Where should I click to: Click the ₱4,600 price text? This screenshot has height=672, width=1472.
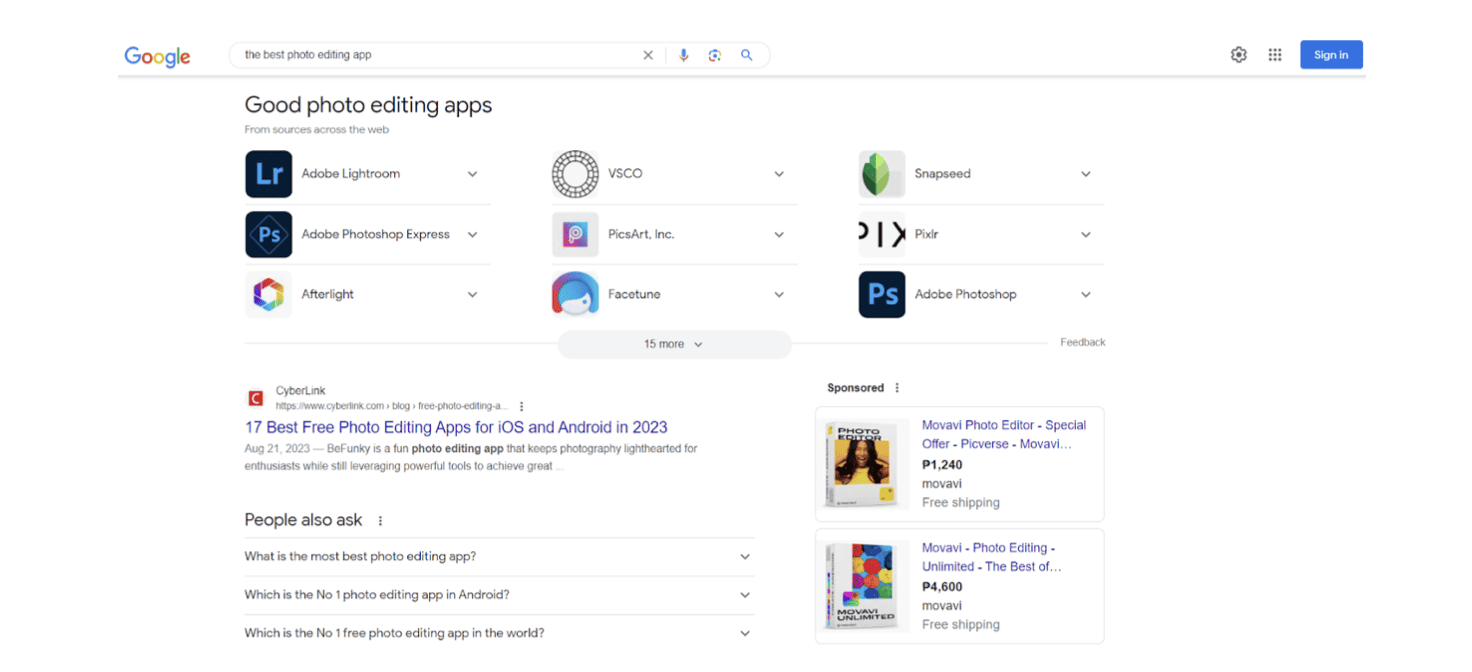coord(943,587)
